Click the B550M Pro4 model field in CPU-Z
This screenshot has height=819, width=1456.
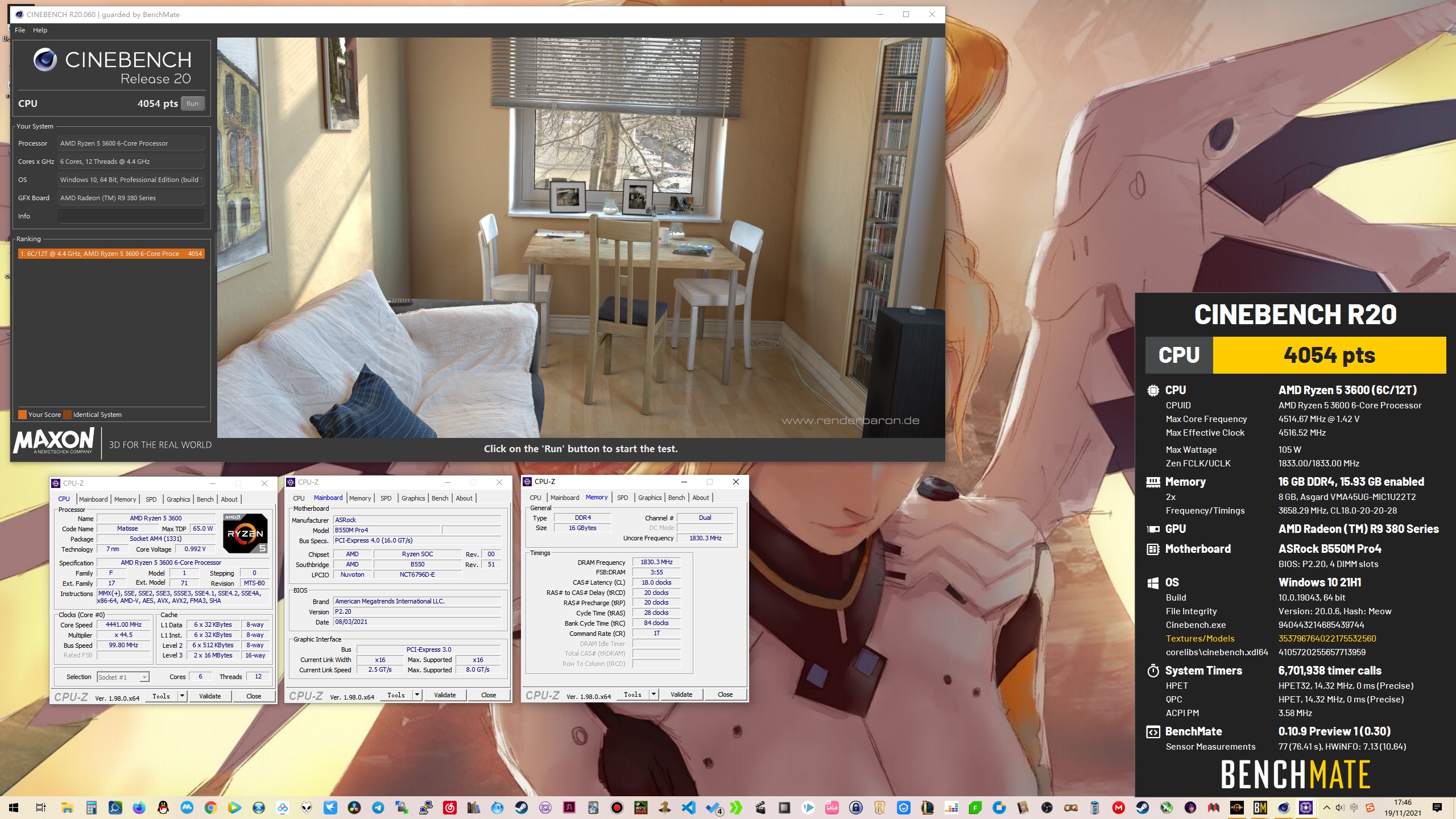coord(387,530)
